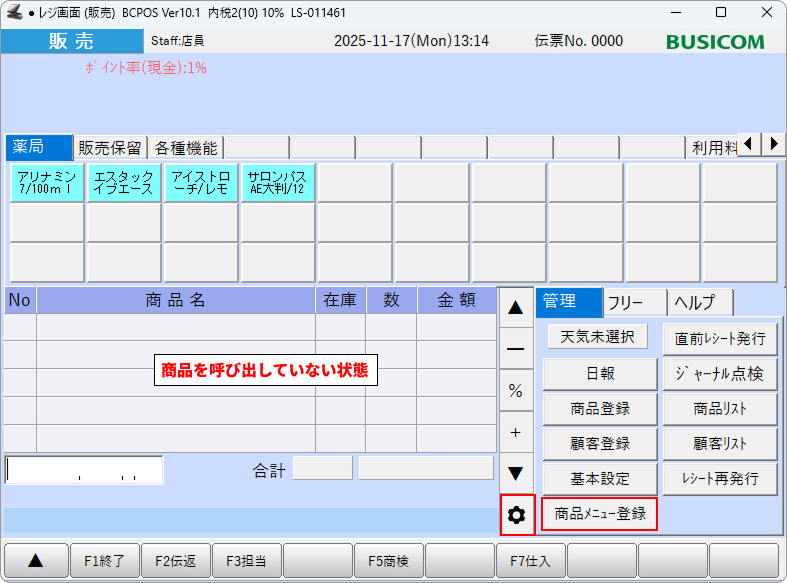Toggle the 天気未選択 weather button
The width and height of the screenshot is (787, 583).
[x=597, y=336]
